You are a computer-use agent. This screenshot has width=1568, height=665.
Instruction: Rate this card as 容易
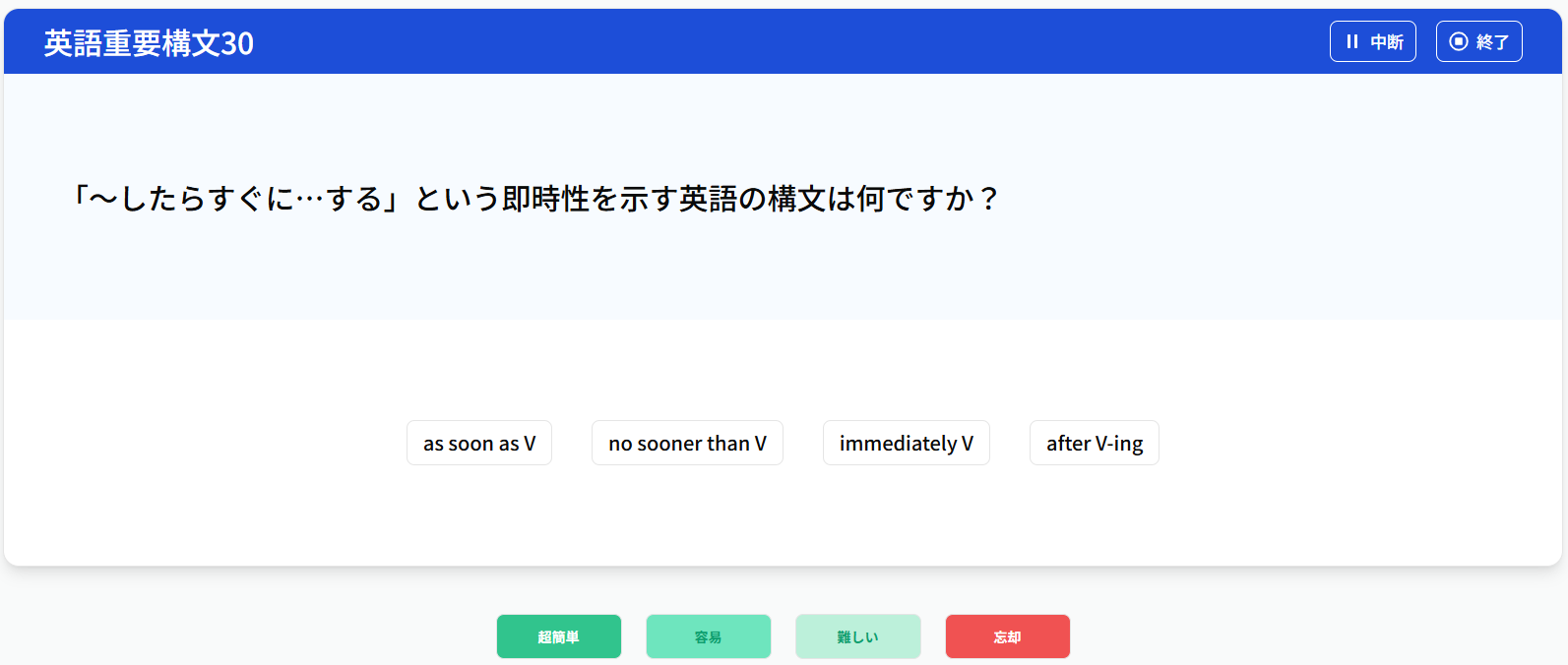tap(708, 636)
